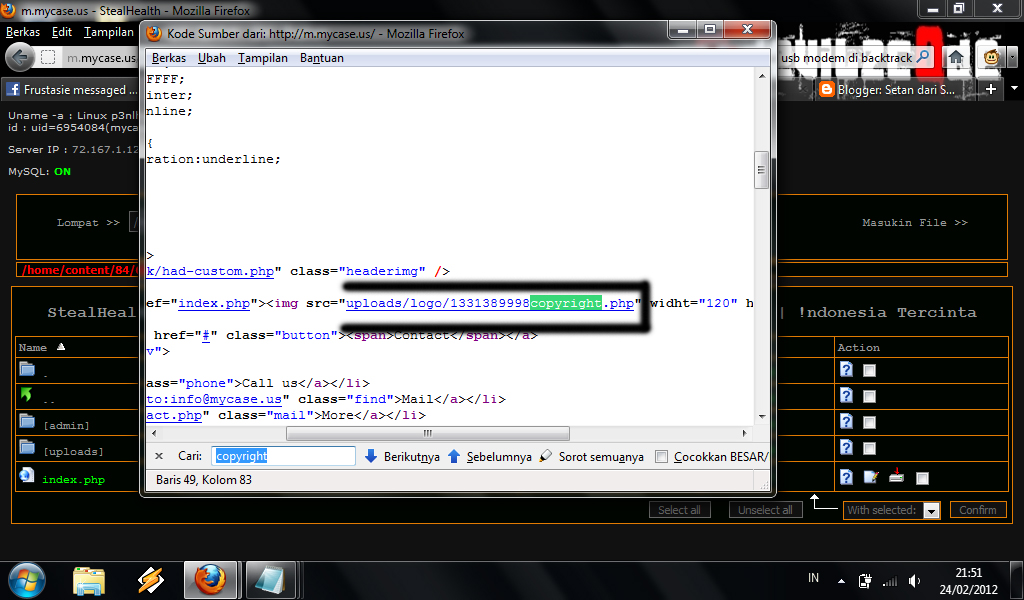The height and width of the screenshot is (600, 1024).
Task: Click the folder icon of [admin]
Action: coord(27,421)
